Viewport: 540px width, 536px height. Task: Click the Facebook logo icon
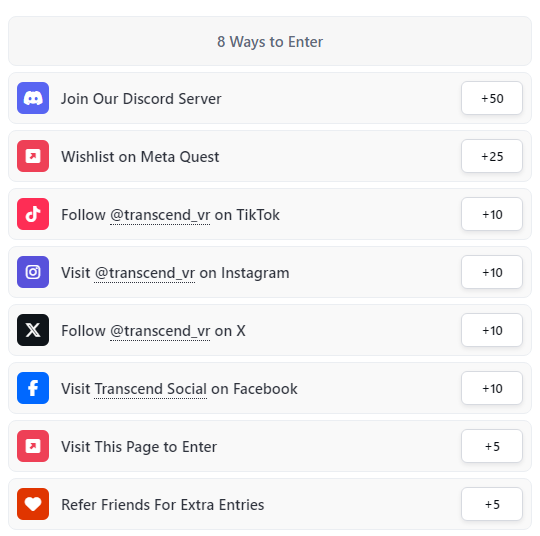33,388
